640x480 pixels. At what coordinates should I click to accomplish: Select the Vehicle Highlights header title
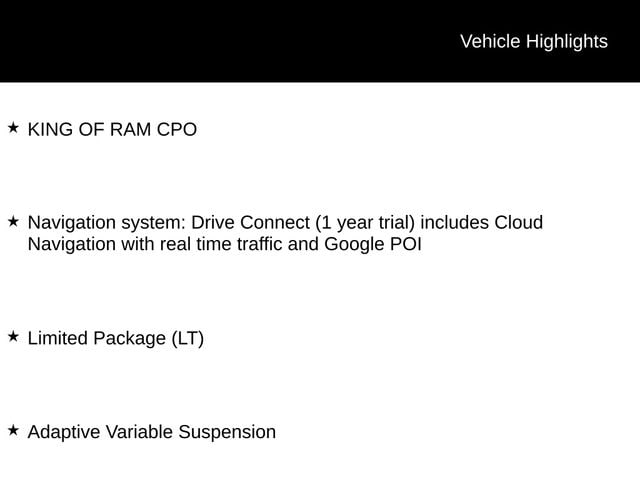pyautogui.click(x=534, y=42)
